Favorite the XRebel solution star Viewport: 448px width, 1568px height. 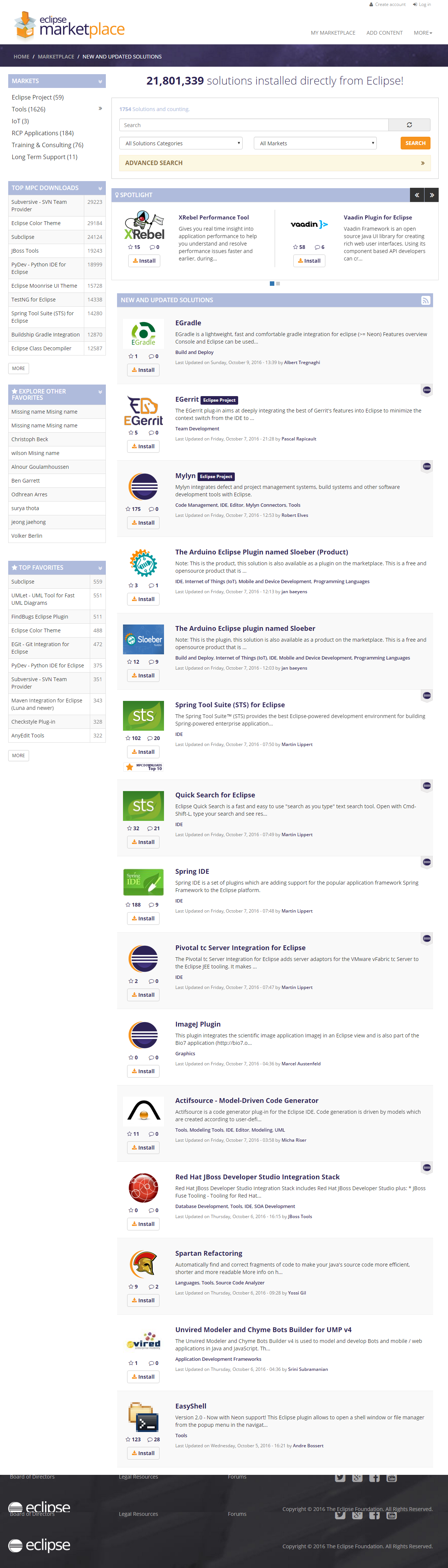[x=130, y=247]
